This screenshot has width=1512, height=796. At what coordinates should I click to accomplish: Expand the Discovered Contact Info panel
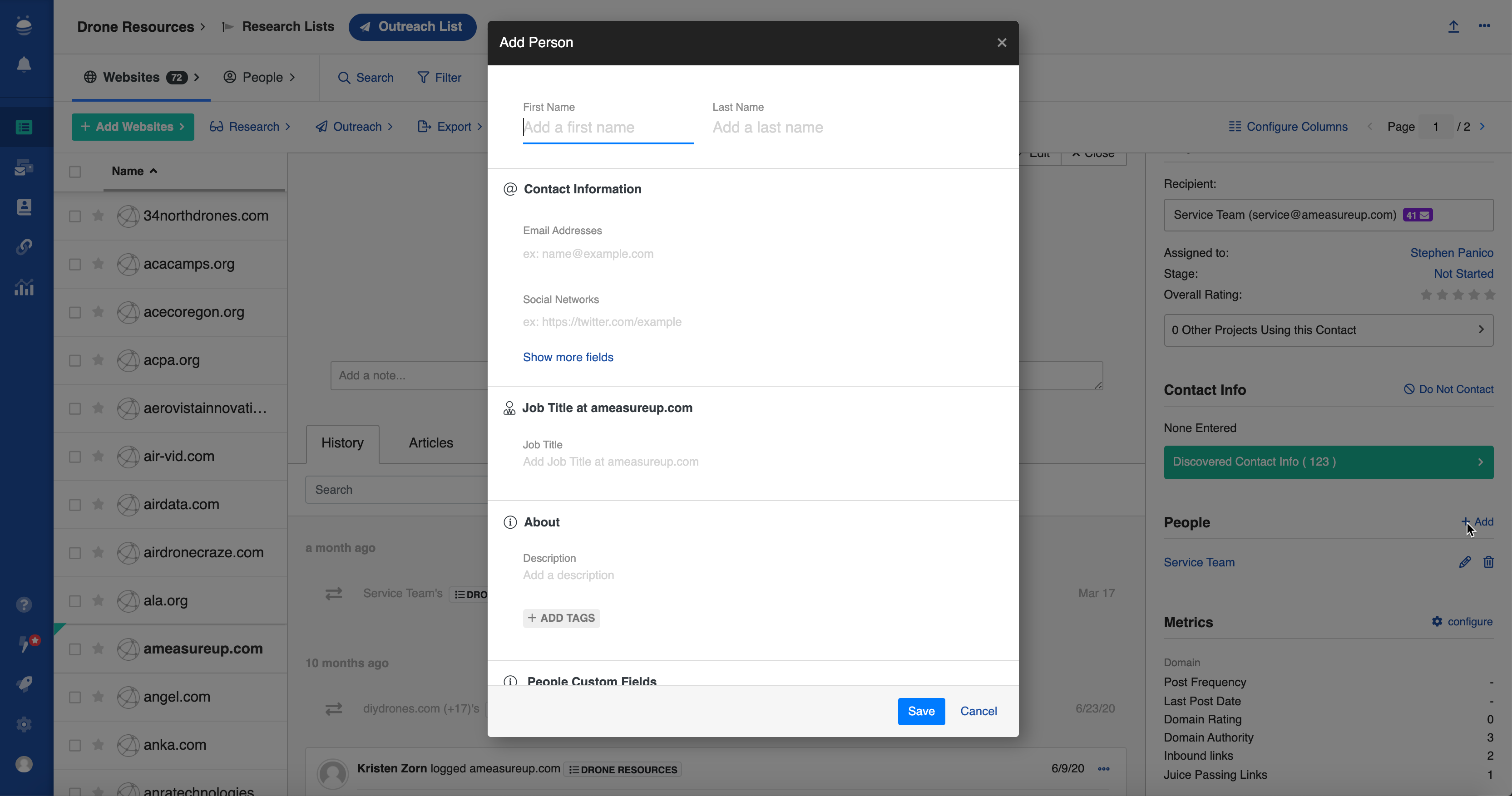[1328, 462]
